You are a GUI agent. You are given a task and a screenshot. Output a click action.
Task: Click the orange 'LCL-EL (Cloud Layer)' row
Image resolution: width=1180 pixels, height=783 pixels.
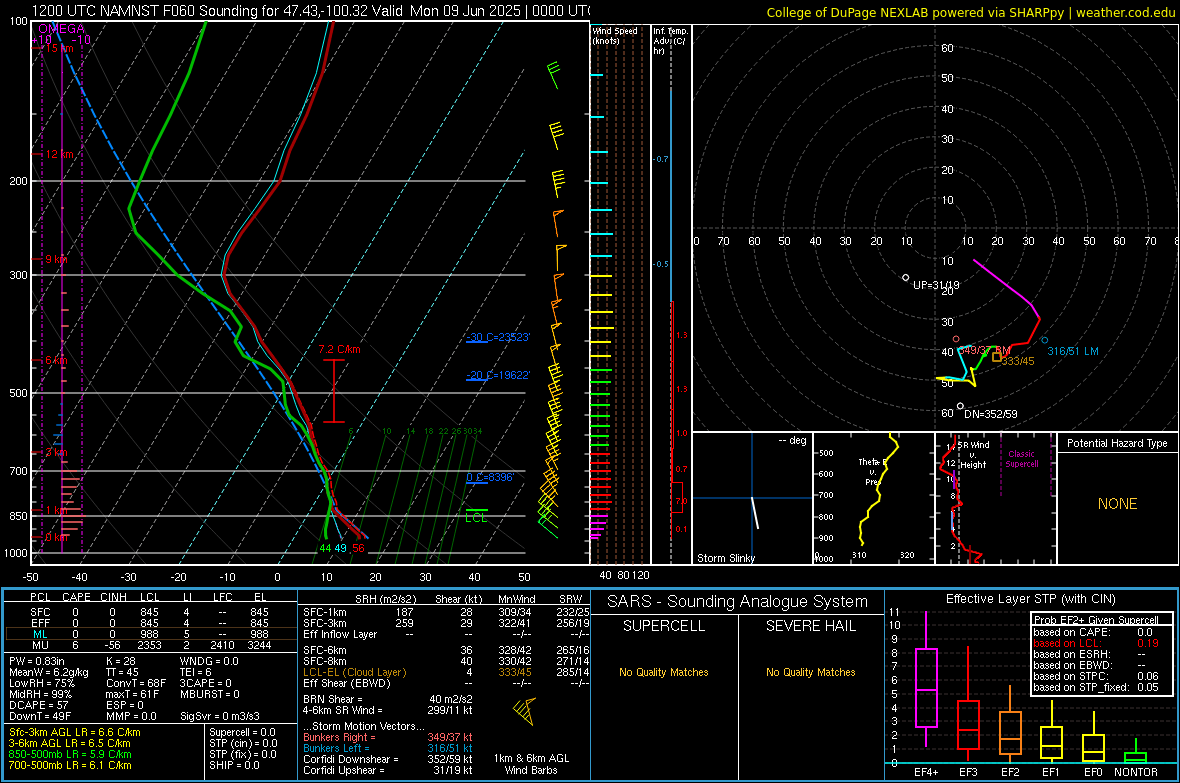[x=446, y=672]
